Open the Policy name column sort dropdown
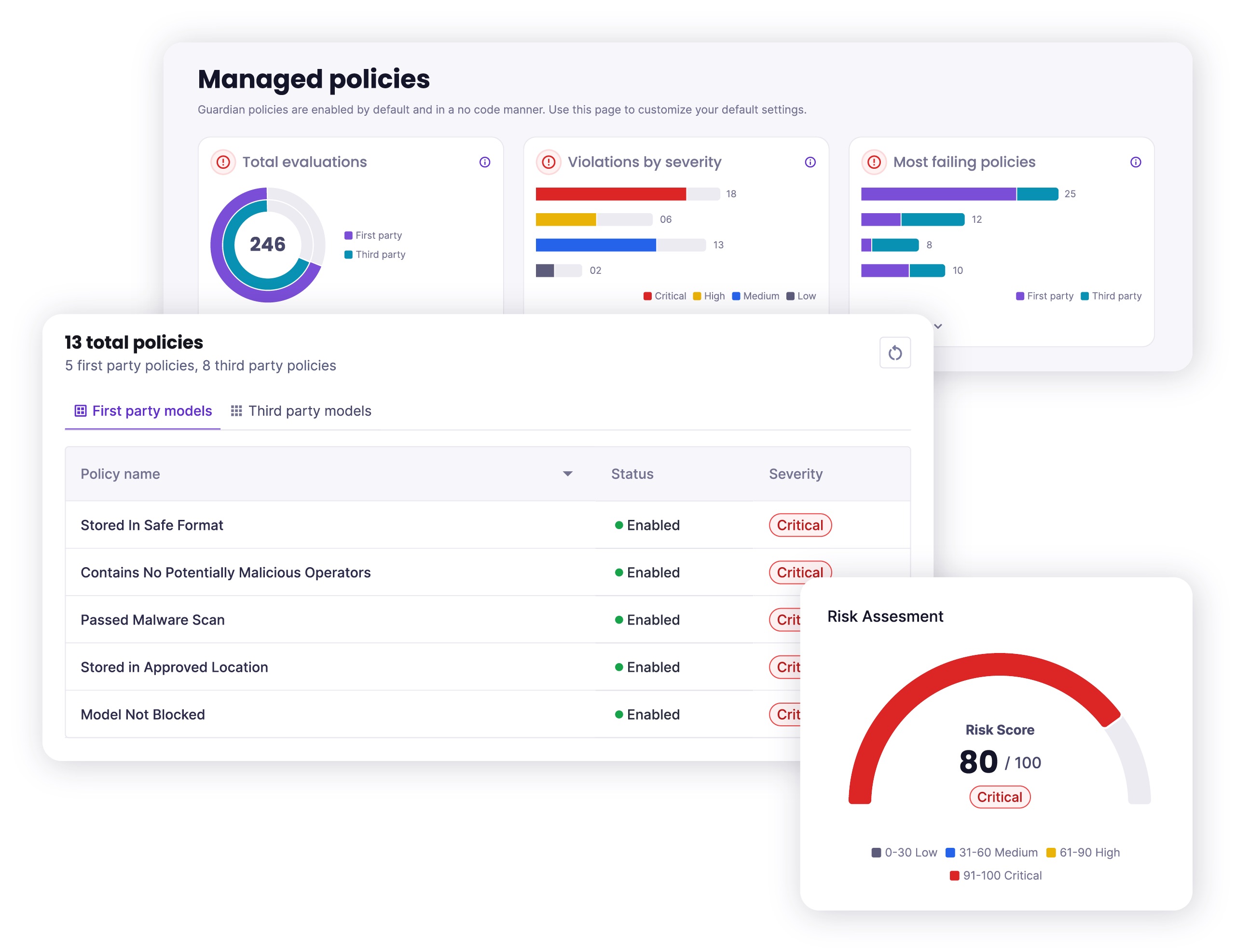 567,474
